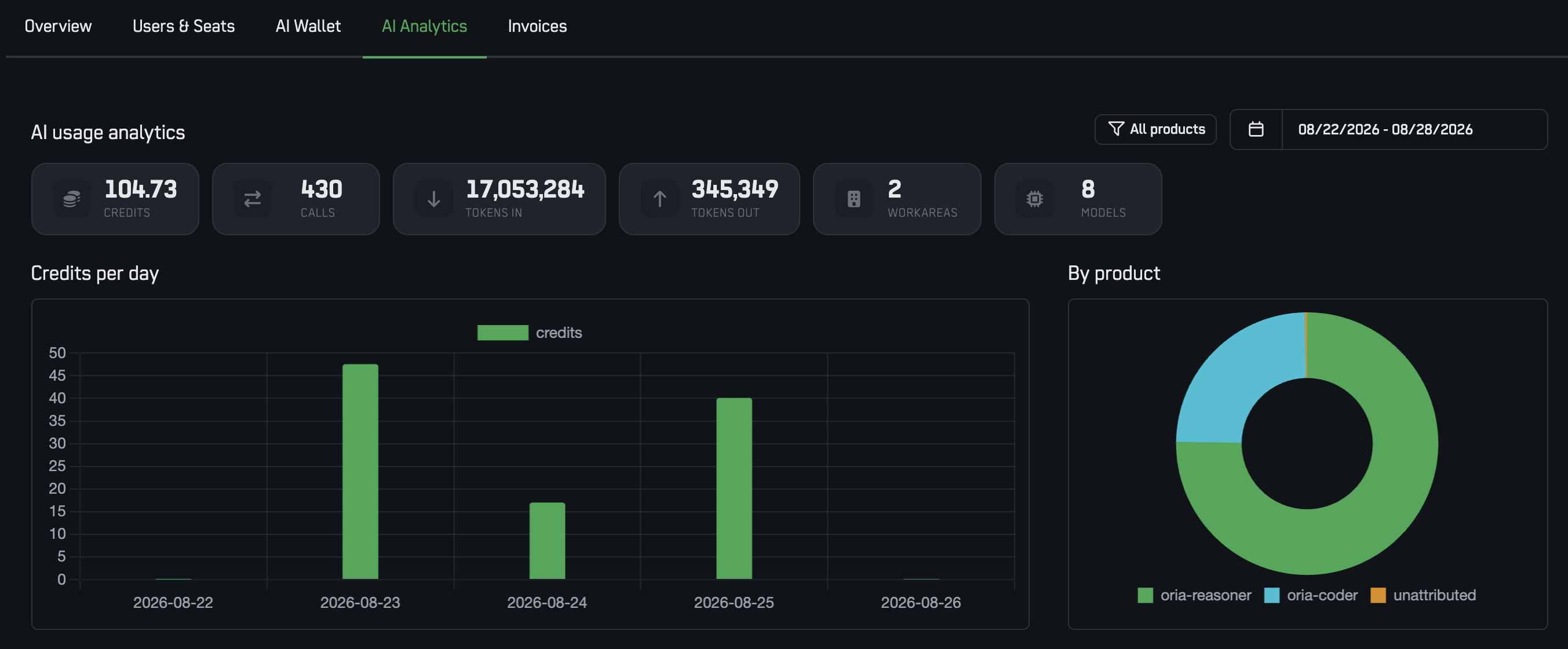The image size is (1568, 649).
Task: Click the models chip icon
Action: pos(1034,199)
